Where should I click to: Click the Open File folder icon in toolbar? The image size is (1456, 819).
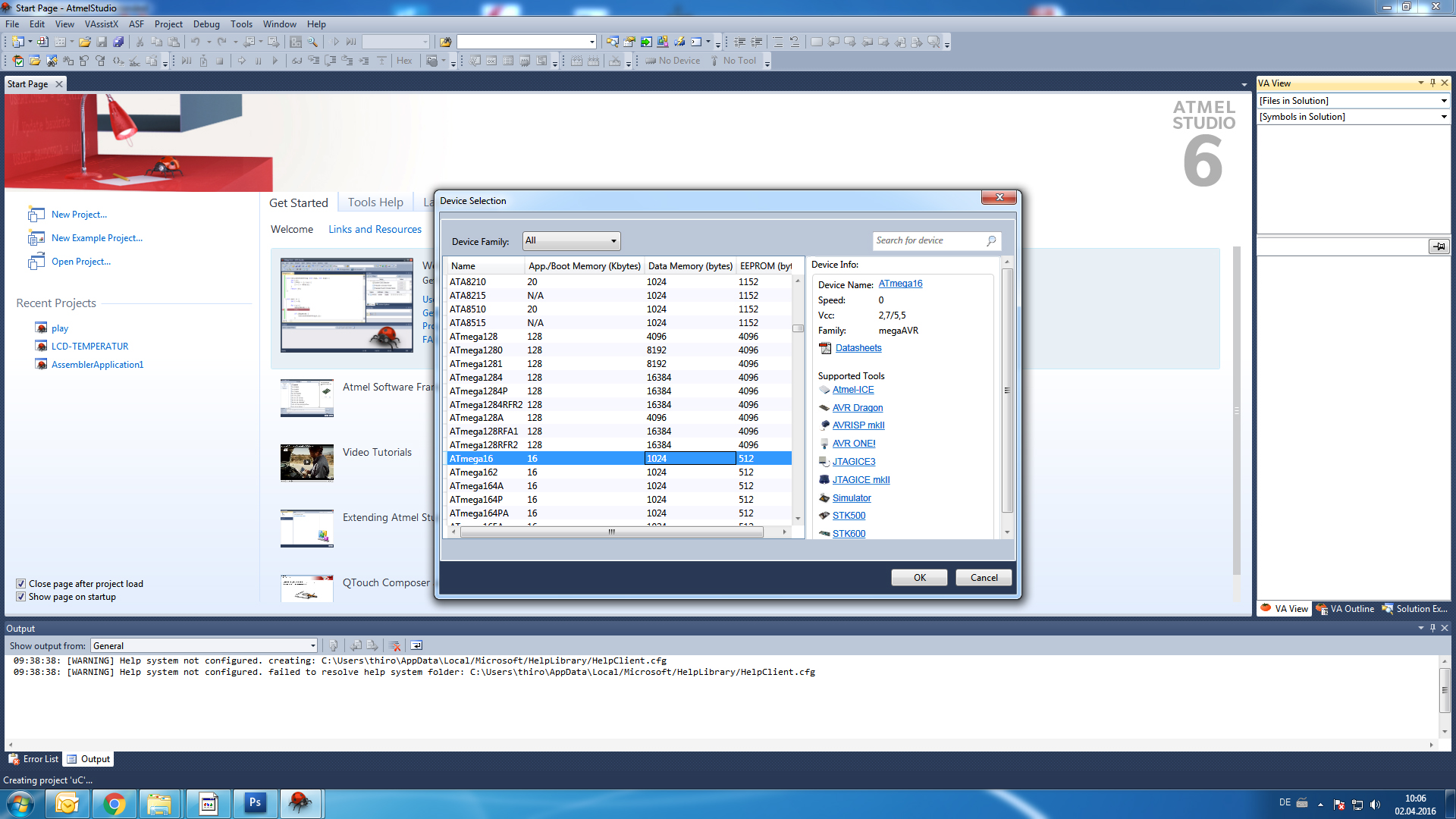tap(85, 42)
